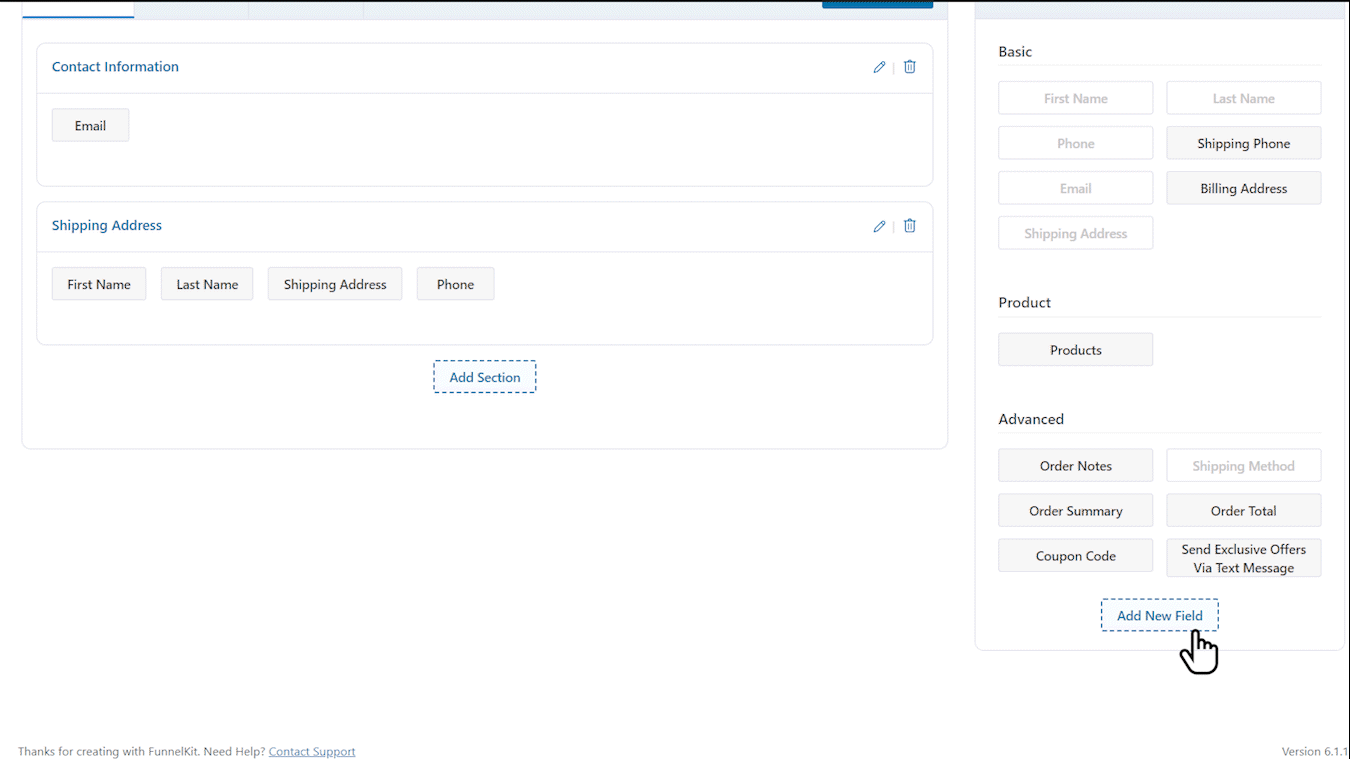Click the greyed Phone basic field
The width and height of the screenshot is (1350, 759).
pos(1076,143)
